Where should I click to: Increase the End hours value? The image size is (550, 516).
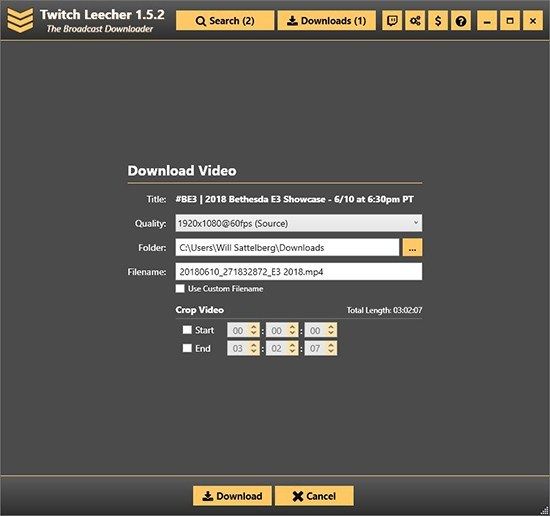254,345
